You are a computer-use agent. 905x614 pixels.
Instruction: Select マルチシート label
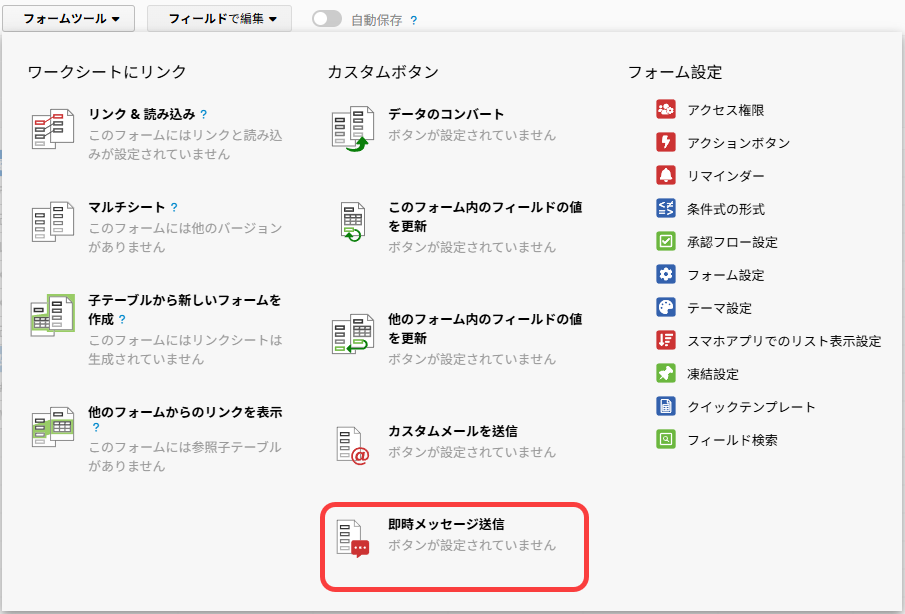126,207
